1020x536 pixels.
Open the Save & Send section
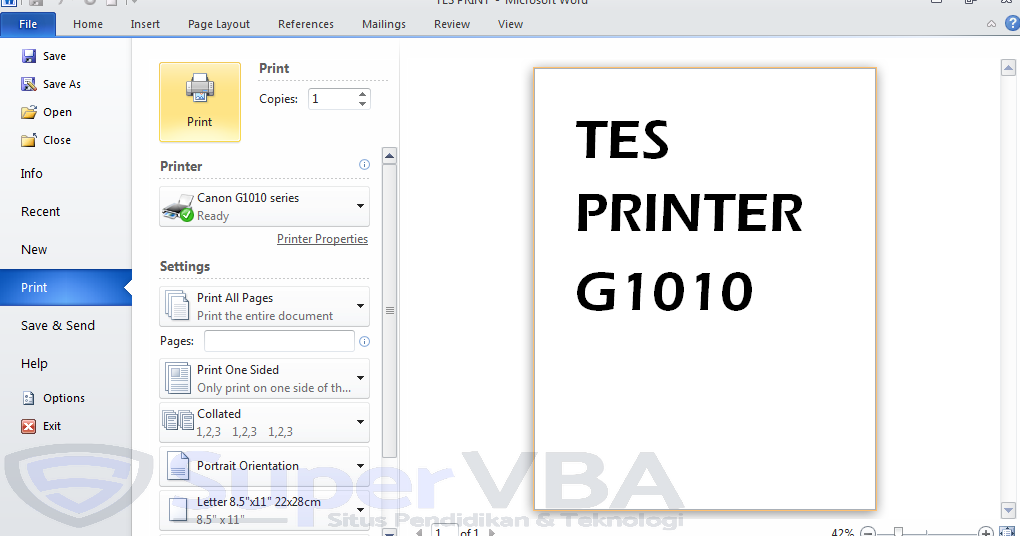[x=58, y=326]
